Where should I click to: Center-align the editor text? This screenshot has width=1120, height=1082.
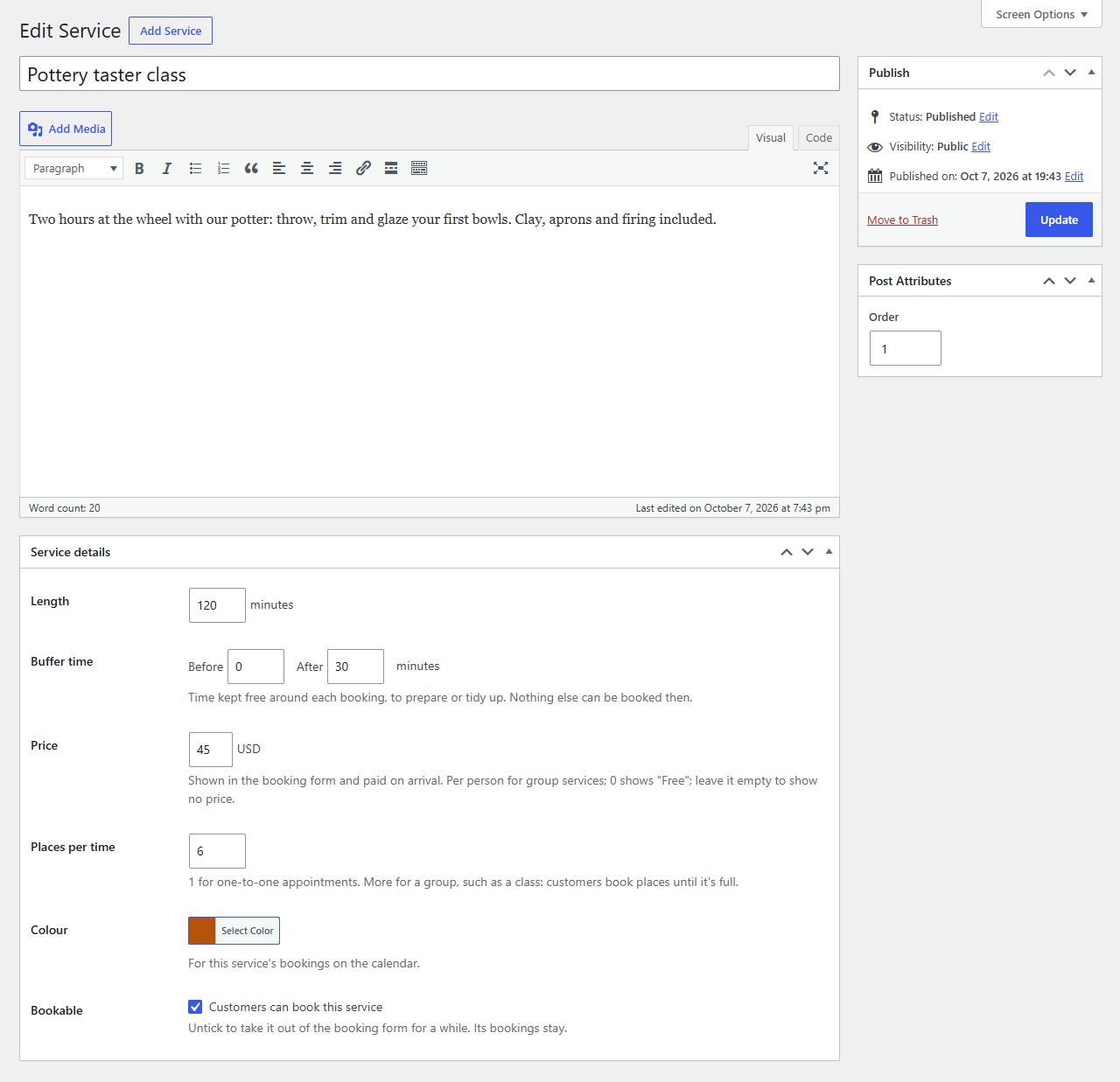tap(307, 168)
